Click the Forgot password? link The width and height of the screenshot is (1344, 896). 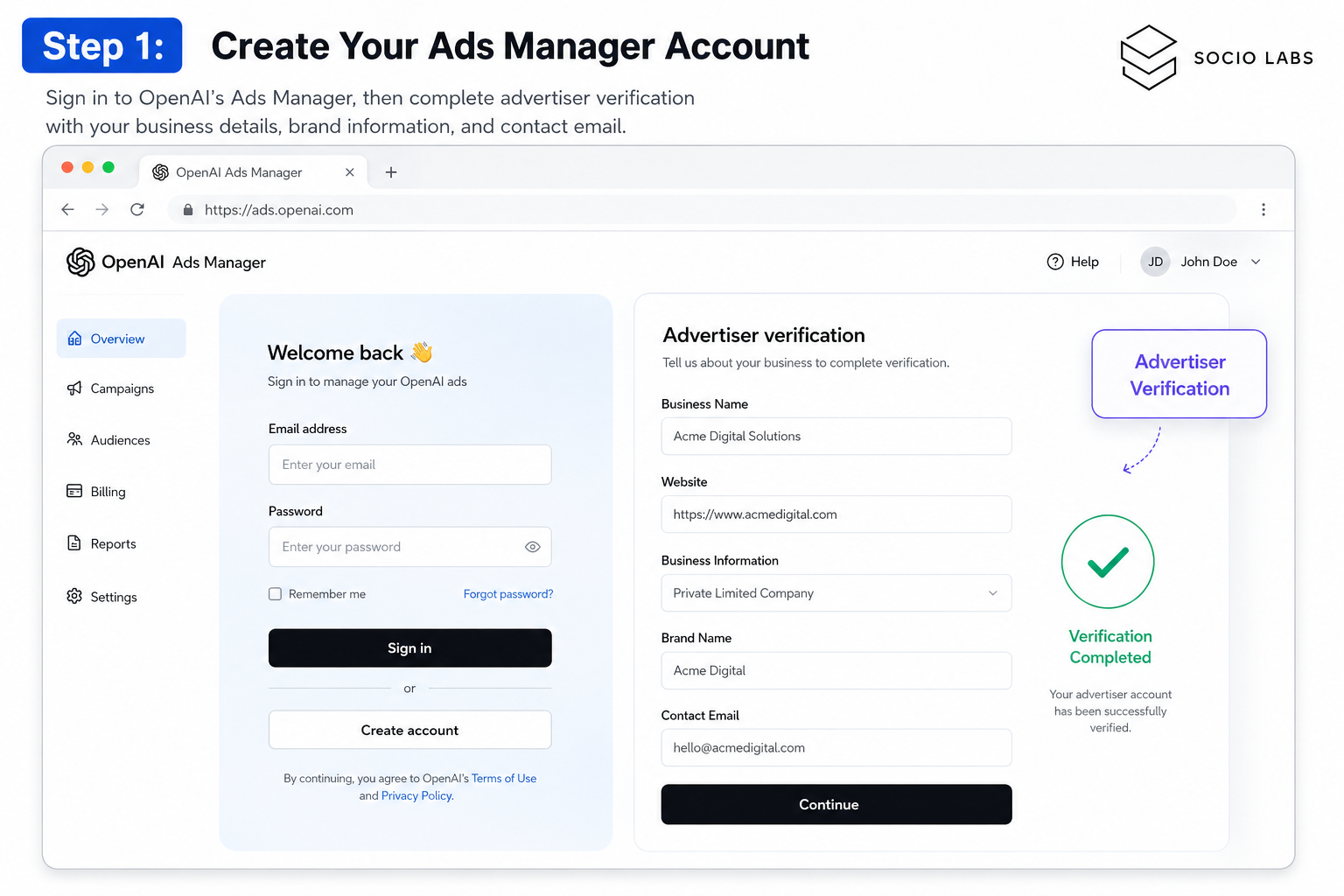pos(508,594)
